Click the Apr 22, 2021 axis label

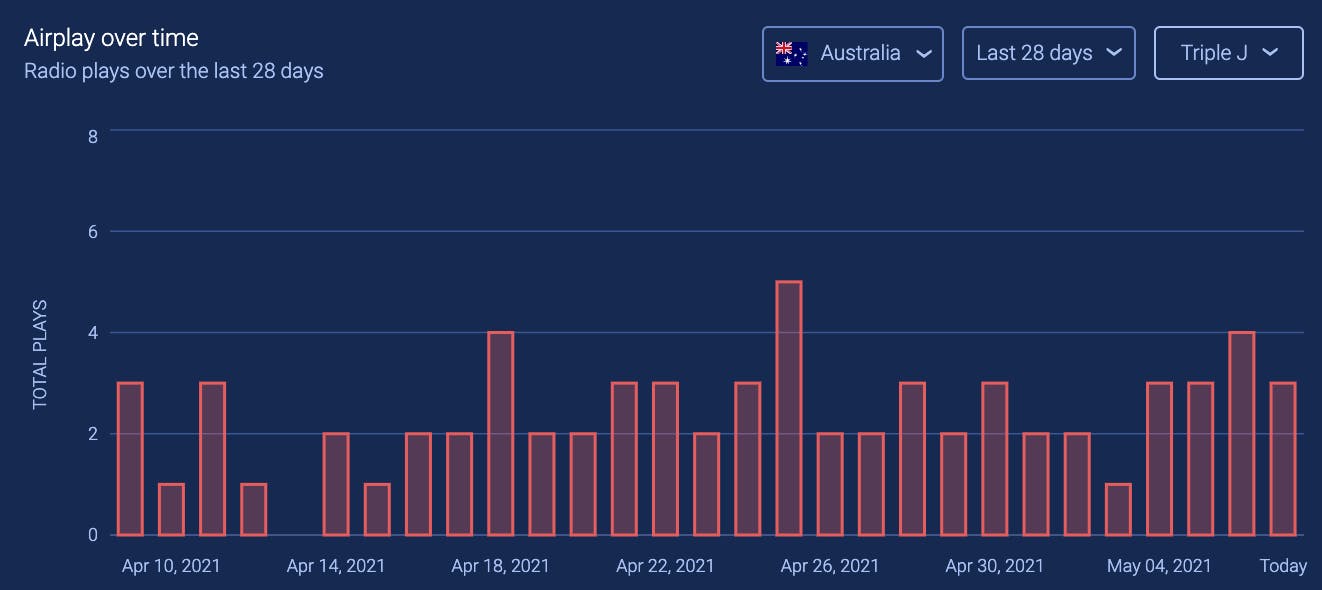tap(665, 565)
